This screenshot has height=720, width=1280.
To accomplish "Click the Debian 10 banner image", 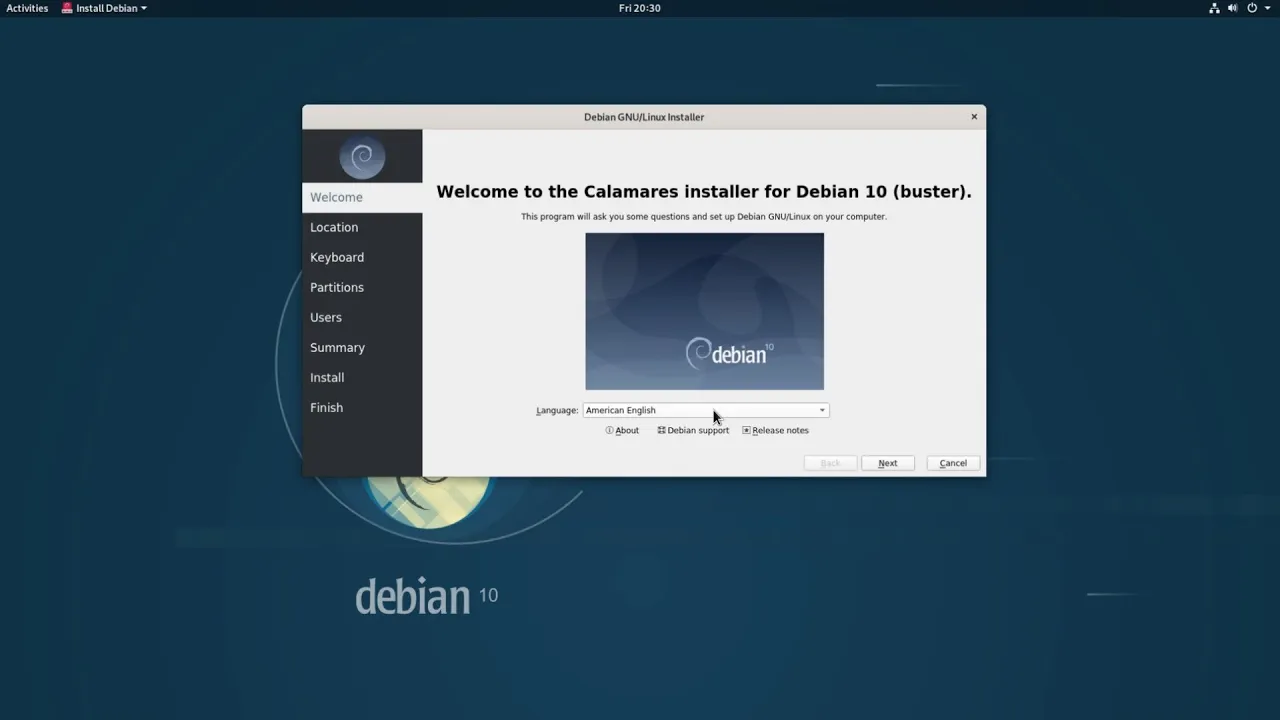I will [705, 311].
